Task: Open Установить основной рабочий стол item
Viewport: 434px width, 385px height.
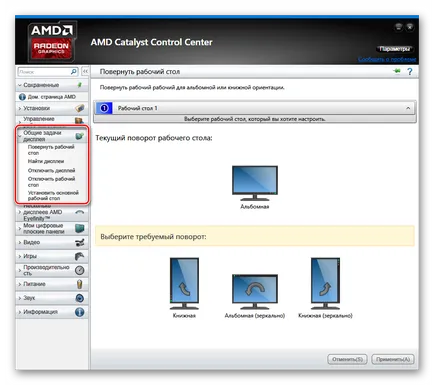Action: click(x=53, y=195)
